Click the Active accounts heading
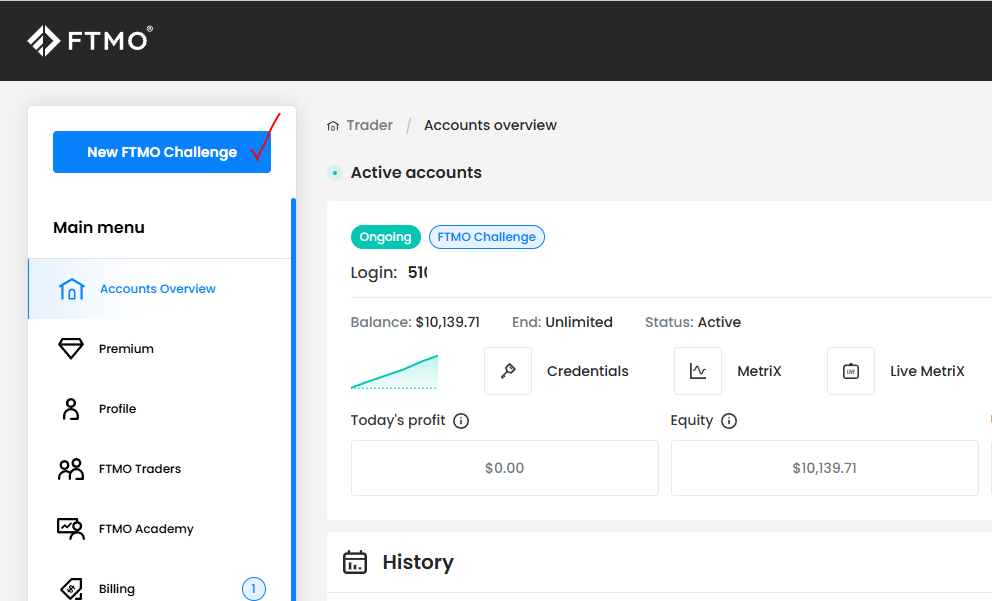 click(x=416, y=173)
